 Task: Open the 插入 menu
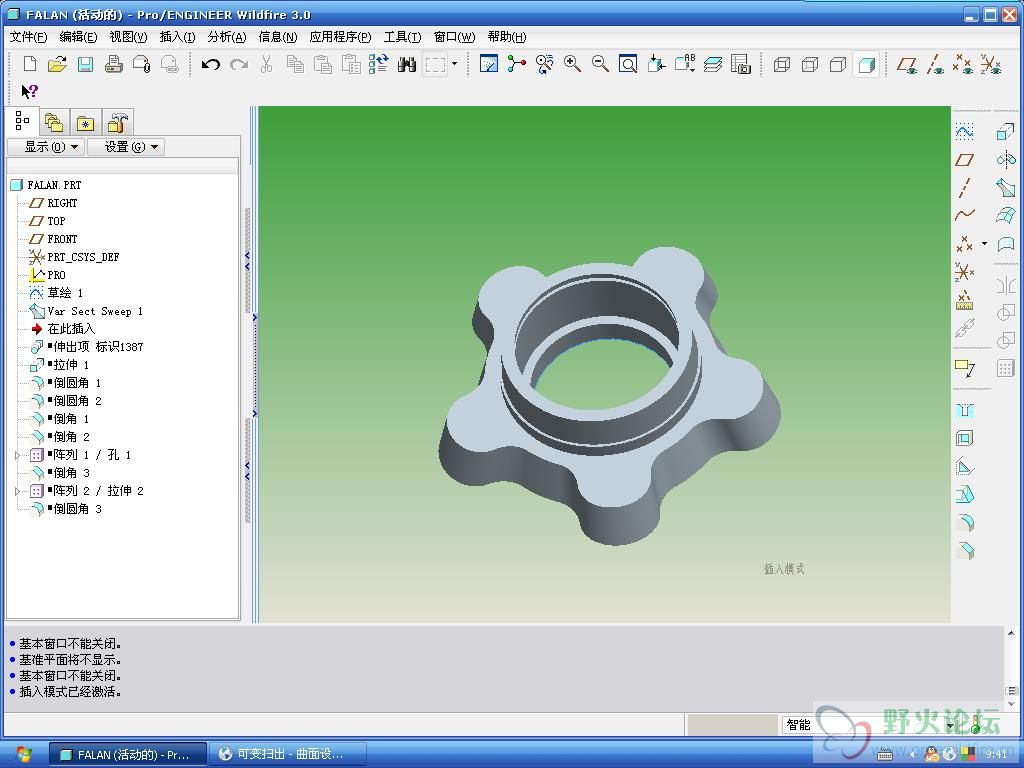tap(177, 37)
